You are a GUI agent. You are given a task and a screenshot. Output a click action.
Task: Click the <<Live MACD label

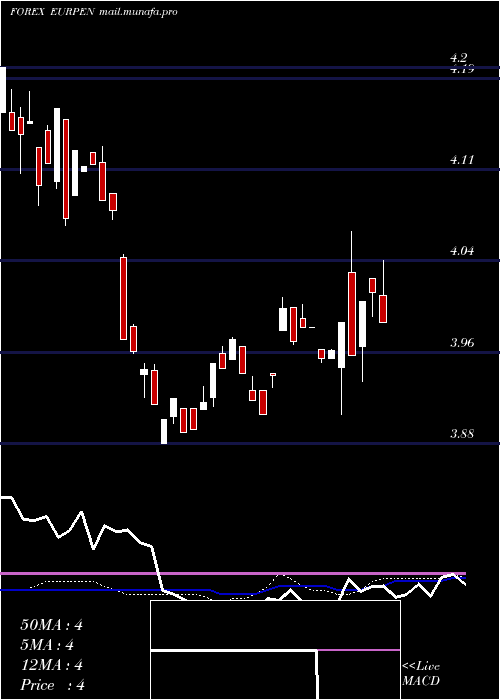pyautogui.click(x=421, y=674)
